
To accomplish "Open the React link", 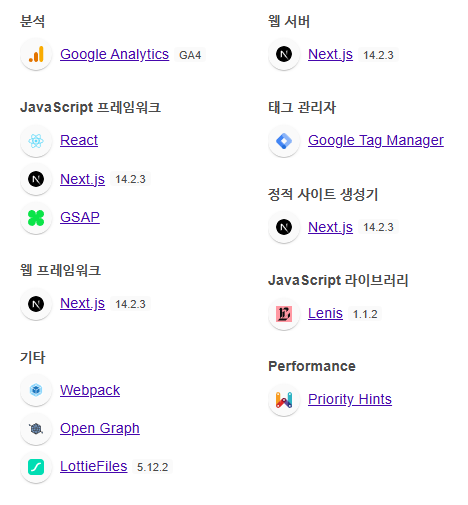I will 79,140.
